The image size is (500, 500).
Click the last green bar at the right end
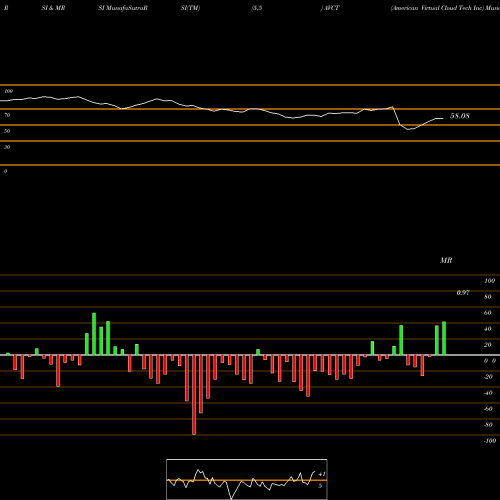click(x=444, y=338)
